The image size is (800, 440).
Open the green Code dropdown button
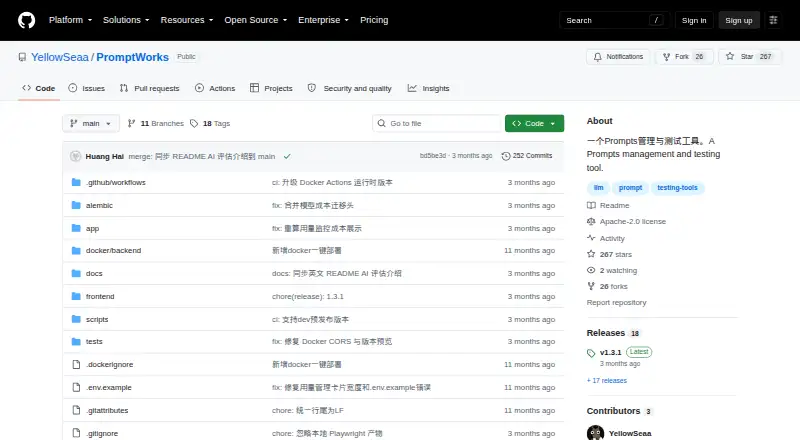point(534,124)
